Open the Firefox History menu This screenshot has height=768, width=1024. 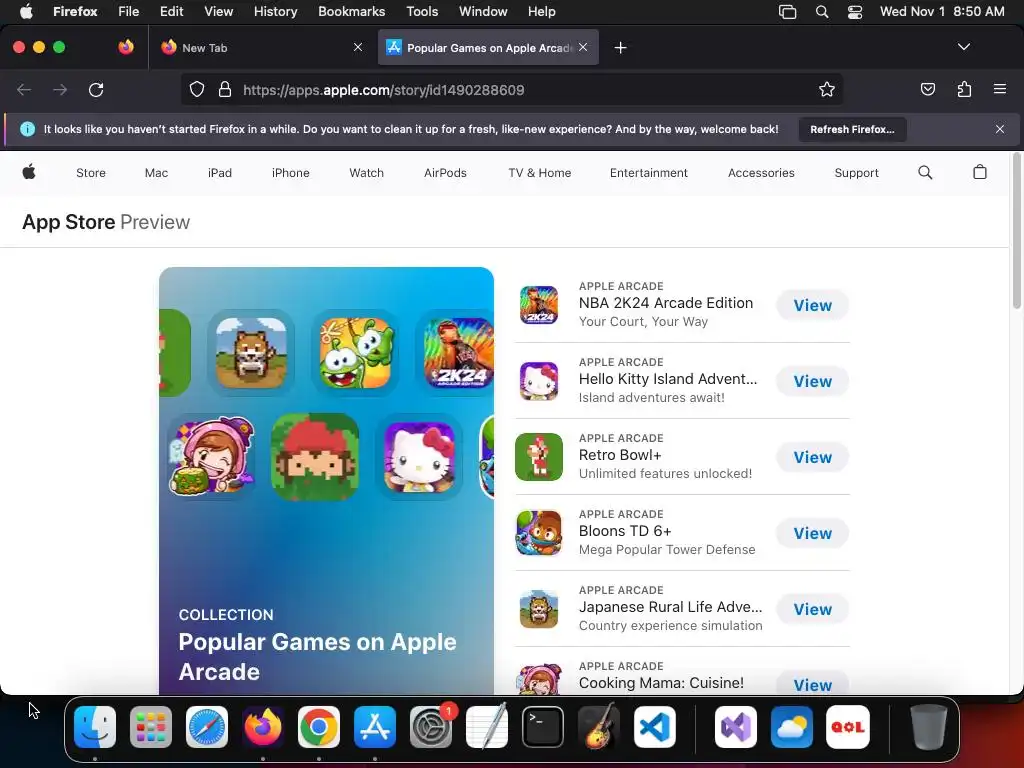tap(275, 11)
